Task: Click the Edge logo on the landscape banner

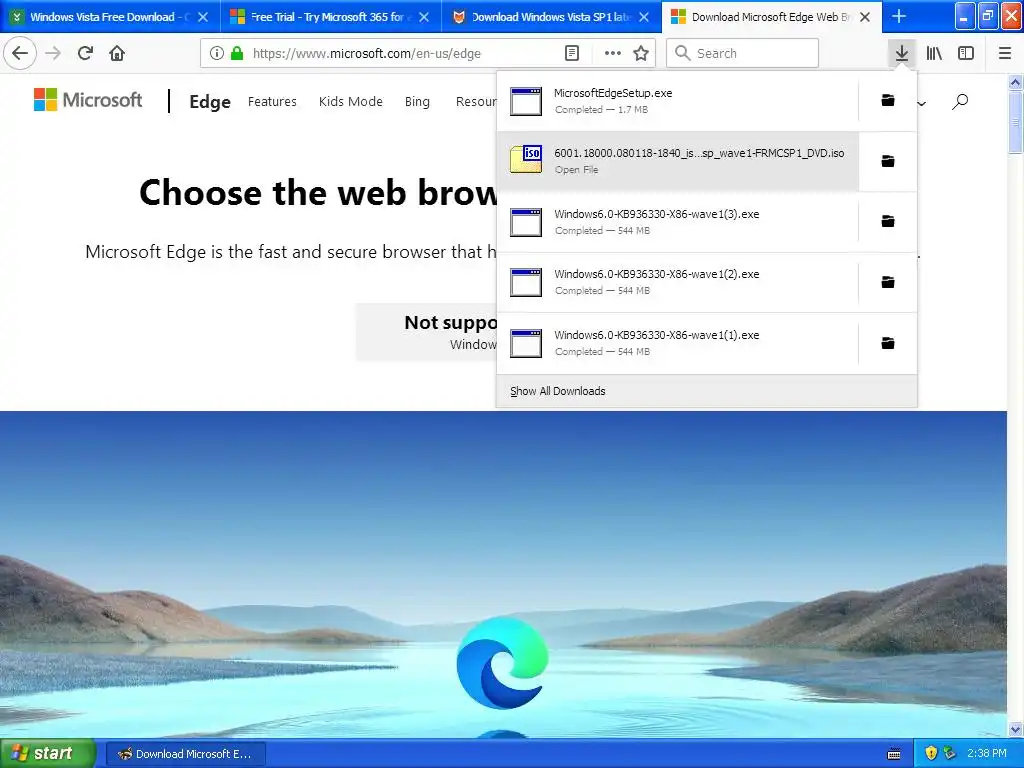Action: pyautogui.click(x=502, y=663)
